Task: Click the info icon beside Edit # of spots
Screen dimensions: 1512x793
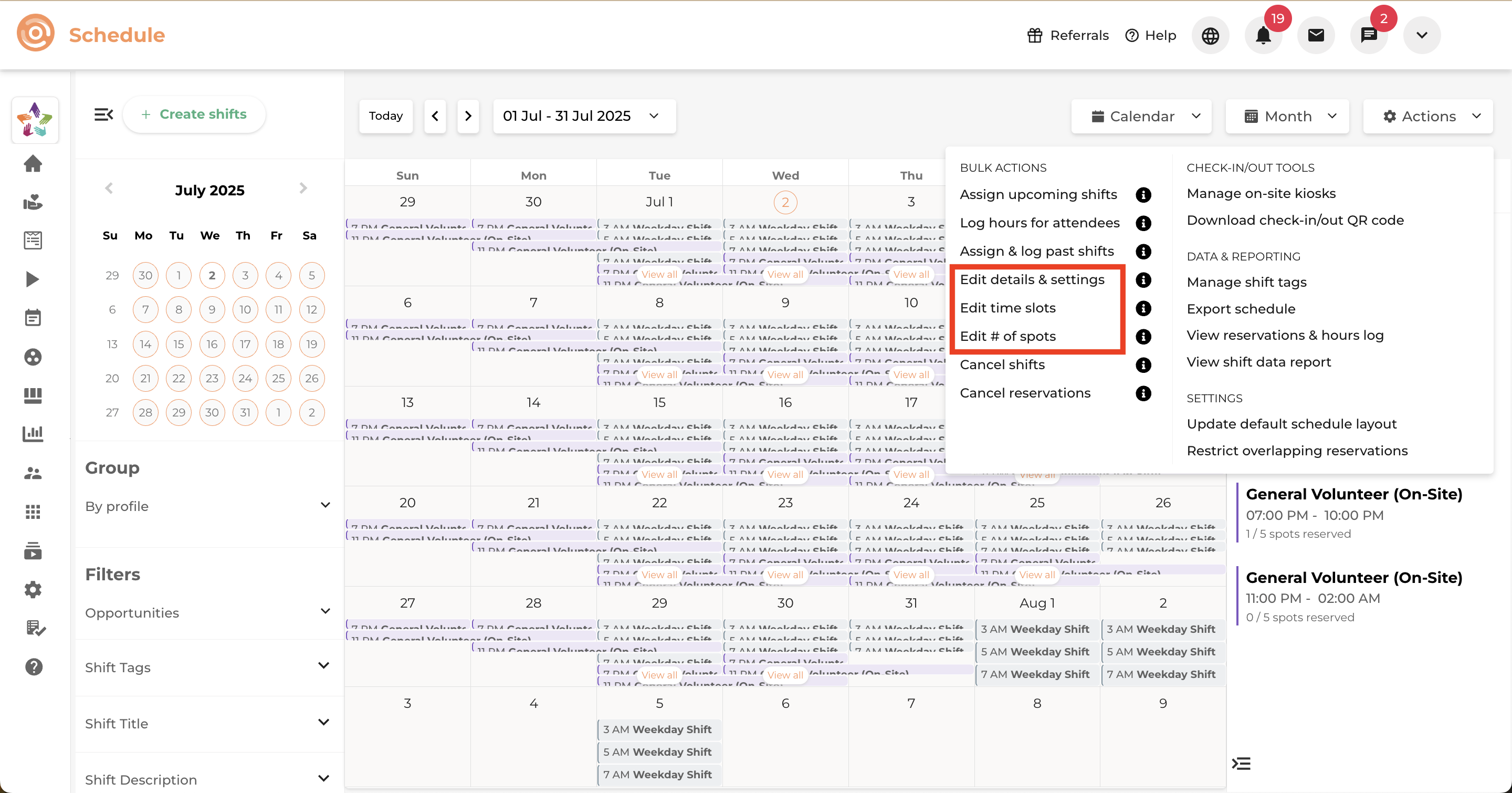Action: click(1143, 337)
